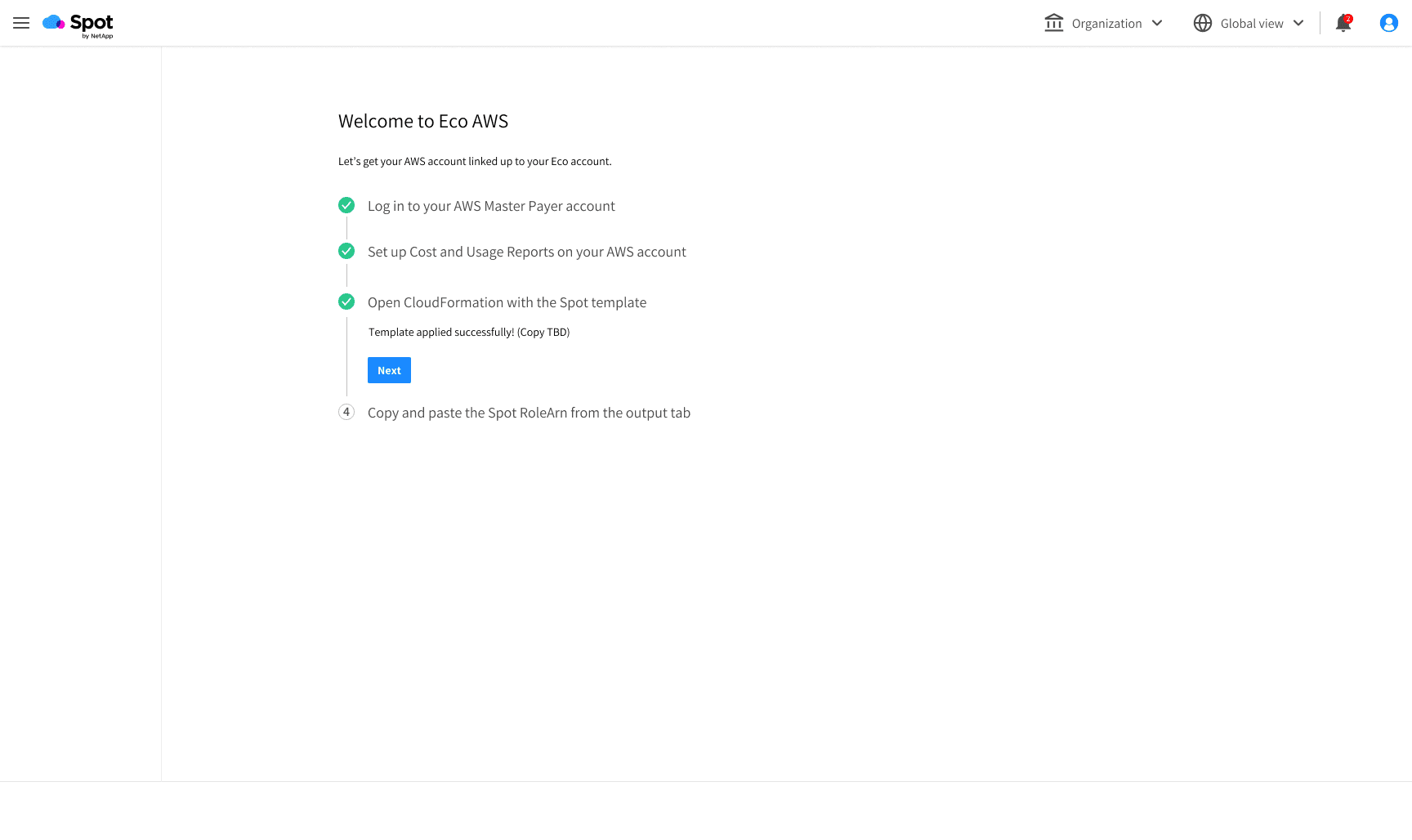Click step 4 text about Spot RoleArn

[529, 413]
